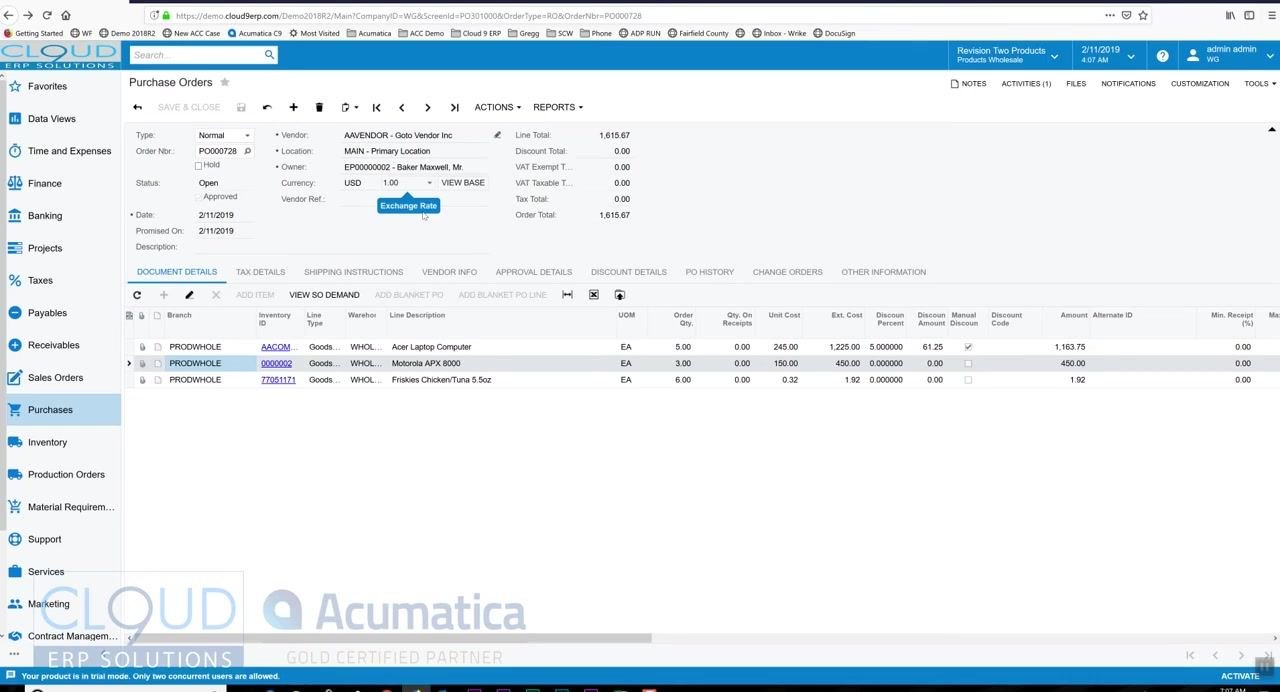Screen dimensions: 1280x692
Task: Switch to the VENDOR INFO tab
Action: pyautogui.click(x=449, y=272)
